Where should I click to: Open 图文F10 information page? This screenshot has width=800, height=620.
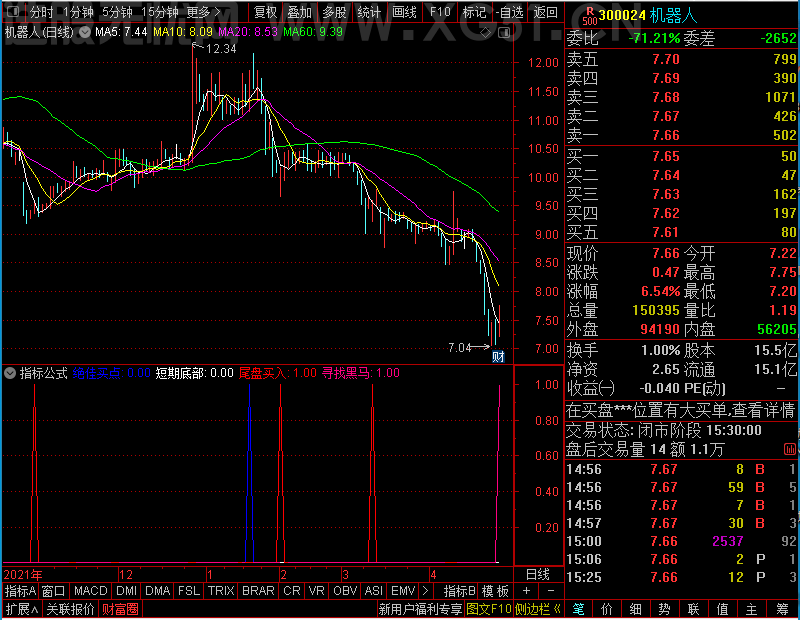[489, 609]
